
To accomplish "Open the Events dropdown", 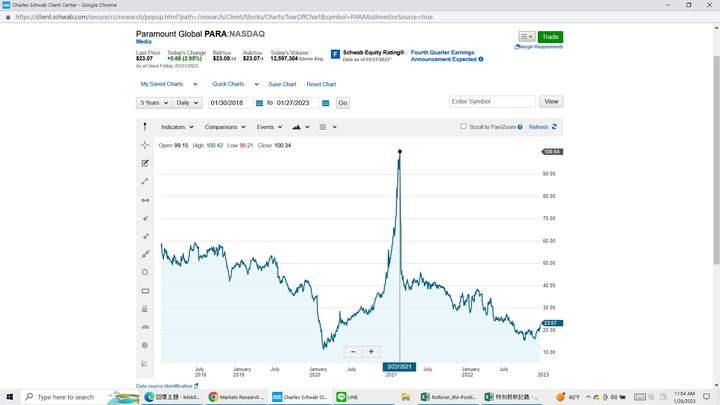I will (x=269, y=127).
